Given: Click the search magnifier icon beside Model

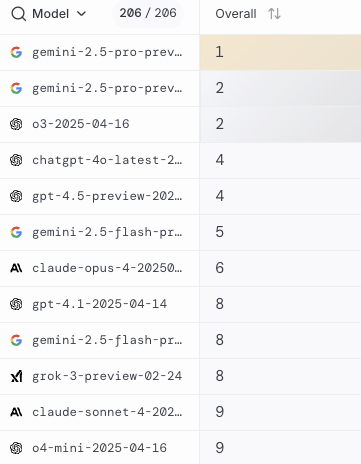Looking at the screenshot, I should [19, 14].
